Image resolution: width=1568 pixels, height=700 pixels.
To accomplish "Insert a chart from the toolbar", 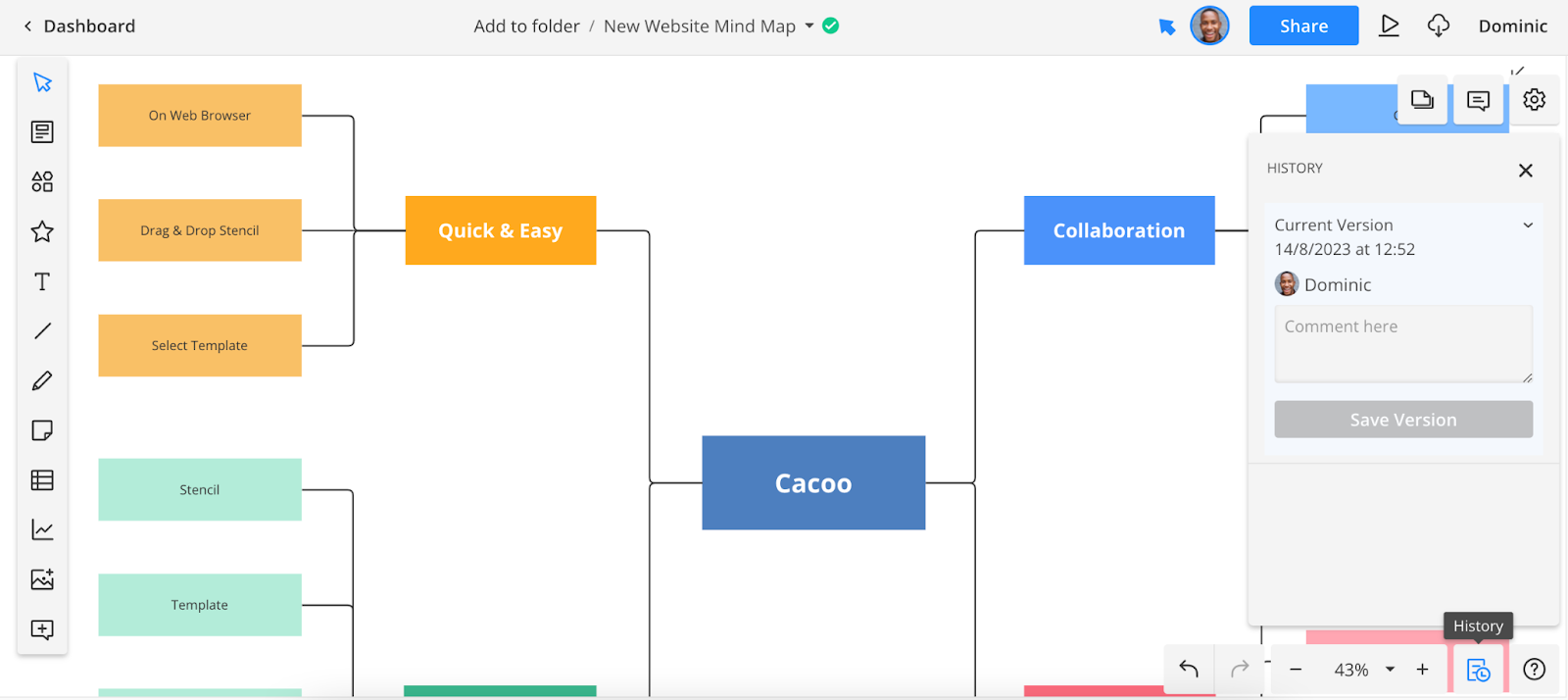I will [42, 530].
